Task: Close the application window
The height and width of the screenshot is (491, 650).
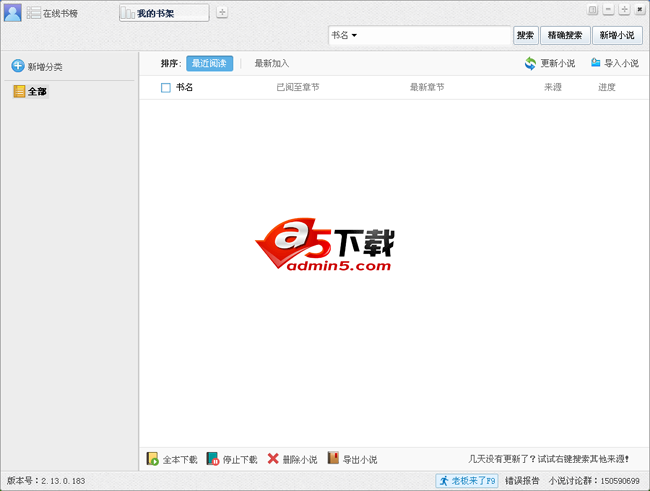Action: (x=640, y=10)
